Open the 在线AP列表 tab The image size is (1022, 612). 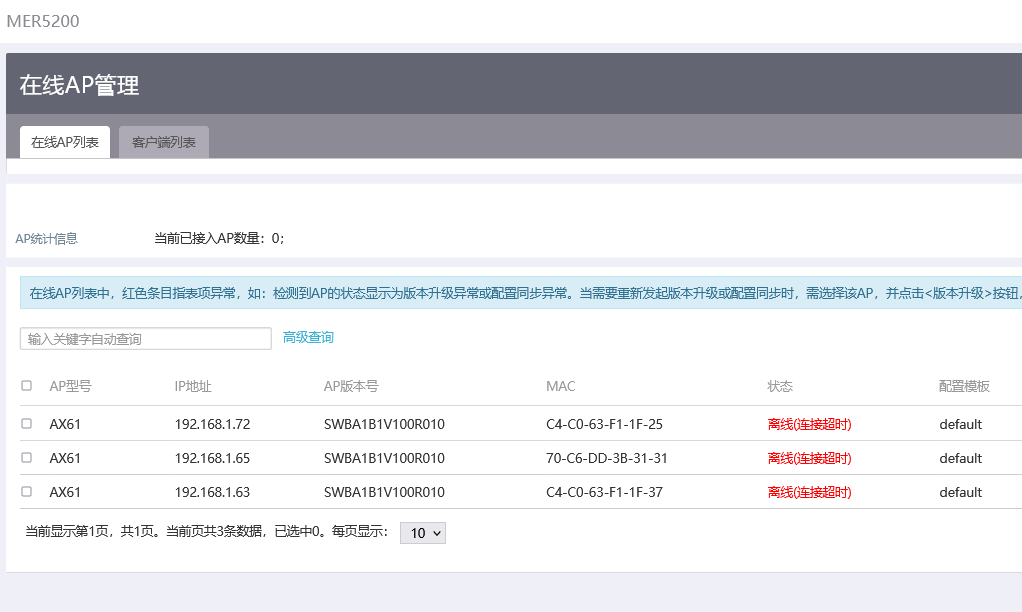click(x=65, y=142)
